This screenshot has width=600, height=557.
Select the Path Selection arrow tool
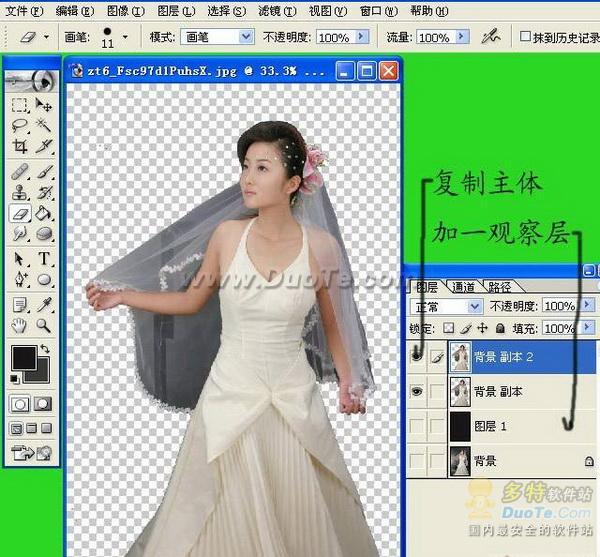click(19, 259)
